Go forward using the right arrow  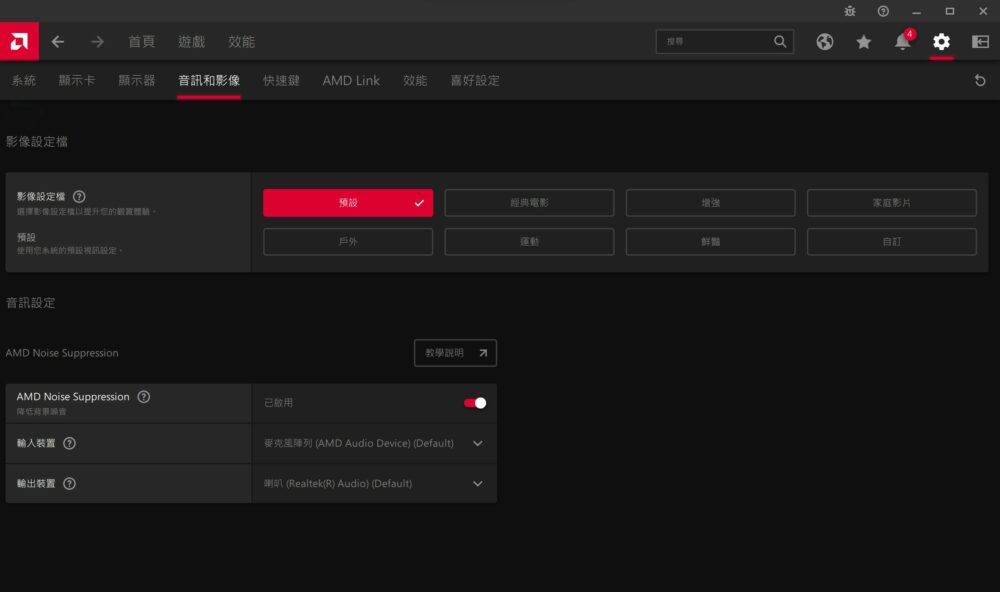[x=97, y=41]
